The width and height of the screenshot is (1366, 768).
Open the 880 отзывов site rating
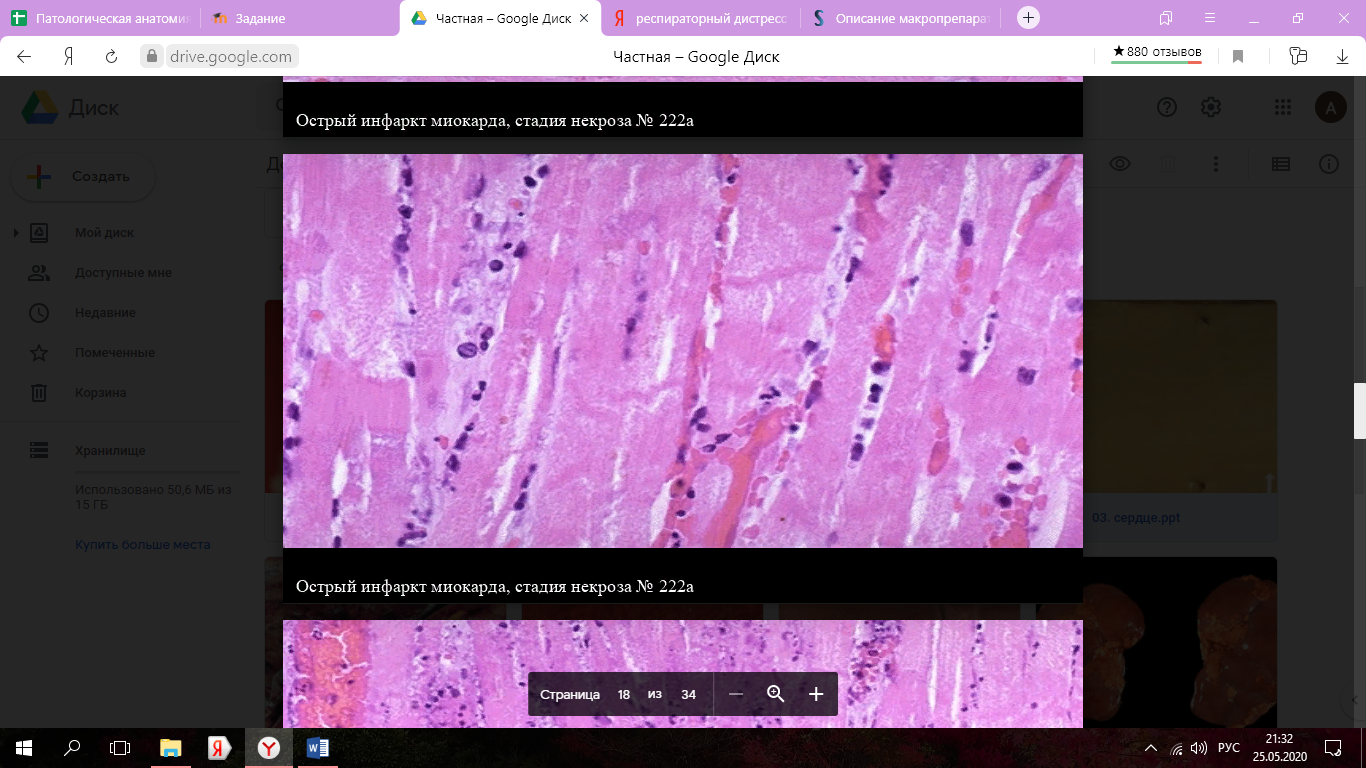pyautogui.click(x=1157, y=53)
